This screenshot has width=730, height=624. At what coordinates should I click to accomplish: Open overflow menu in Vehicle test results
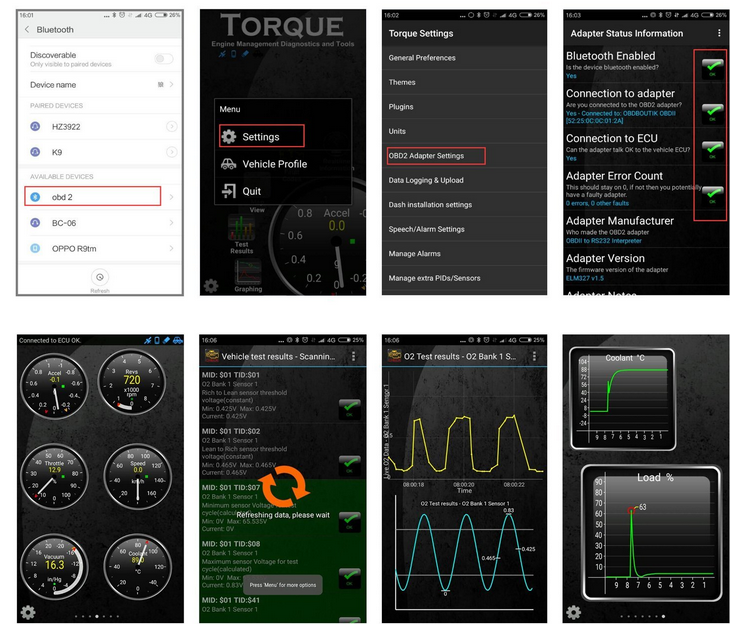pos(353,356)
